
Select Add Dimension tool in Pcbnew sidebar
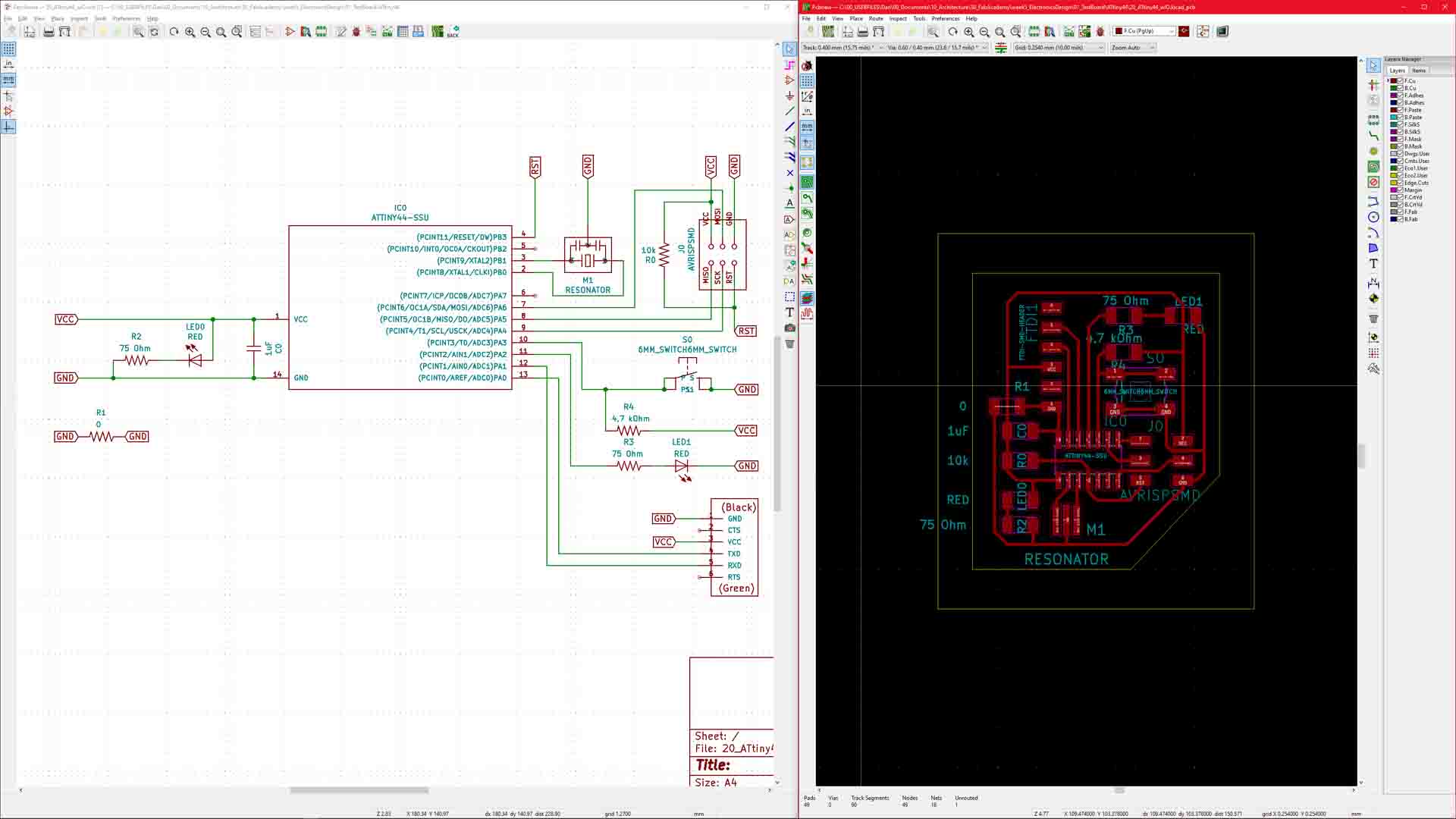(1373, 283)
